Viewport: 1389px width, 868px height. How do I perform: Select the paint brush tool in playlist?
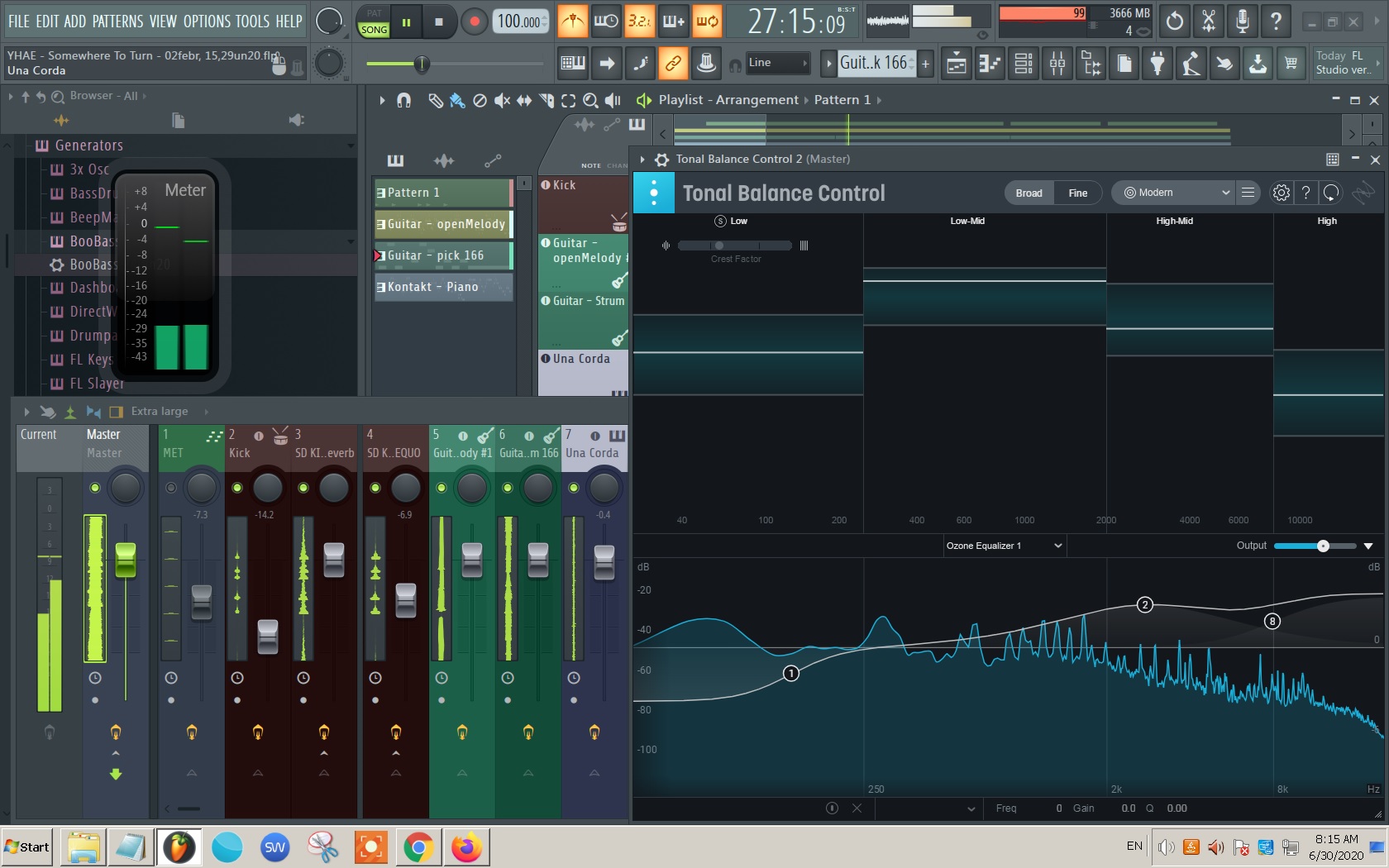(x=458, y=100)
